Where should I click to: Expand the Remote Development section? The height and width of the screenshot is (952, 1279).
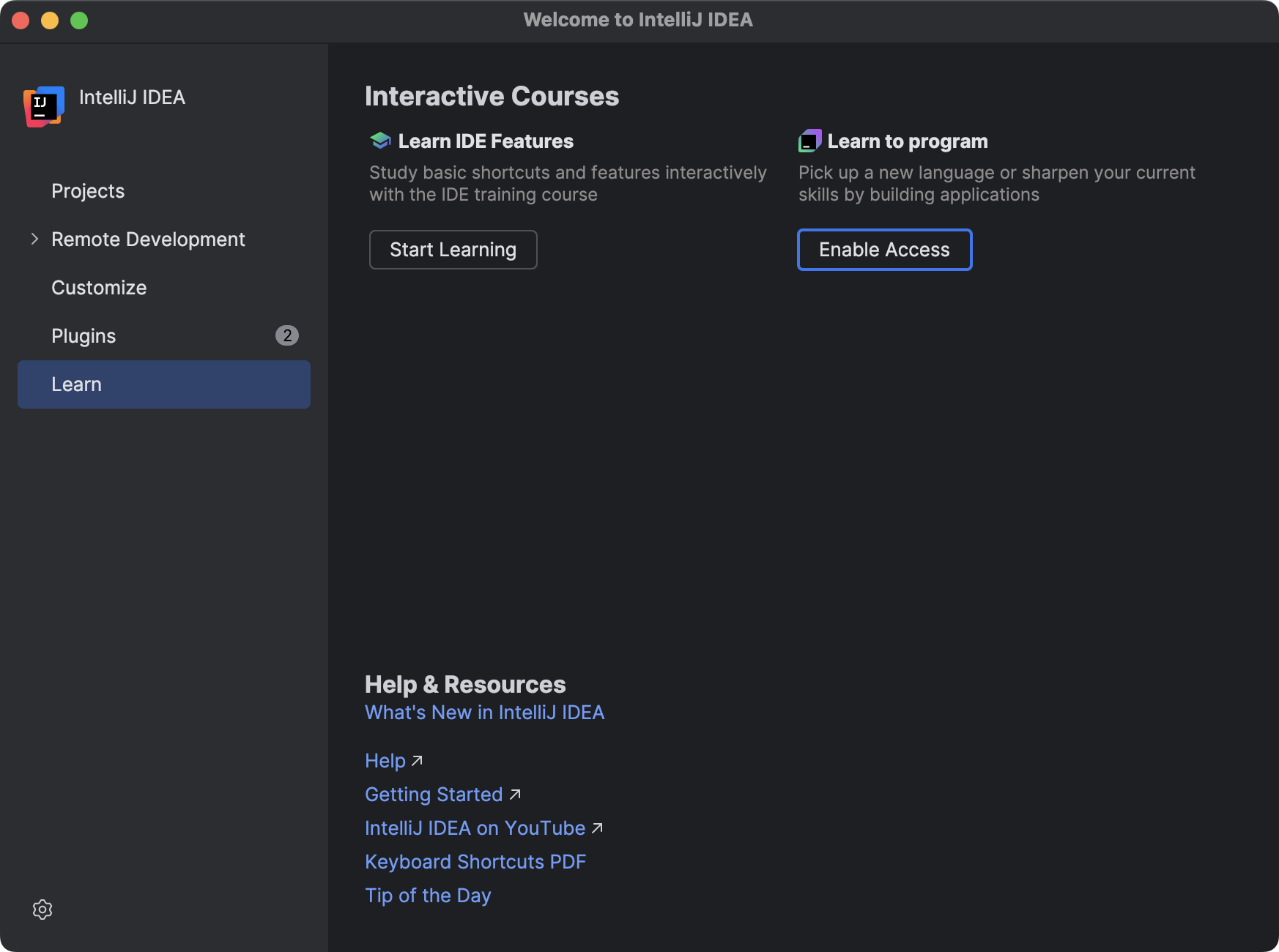[34, 239]
